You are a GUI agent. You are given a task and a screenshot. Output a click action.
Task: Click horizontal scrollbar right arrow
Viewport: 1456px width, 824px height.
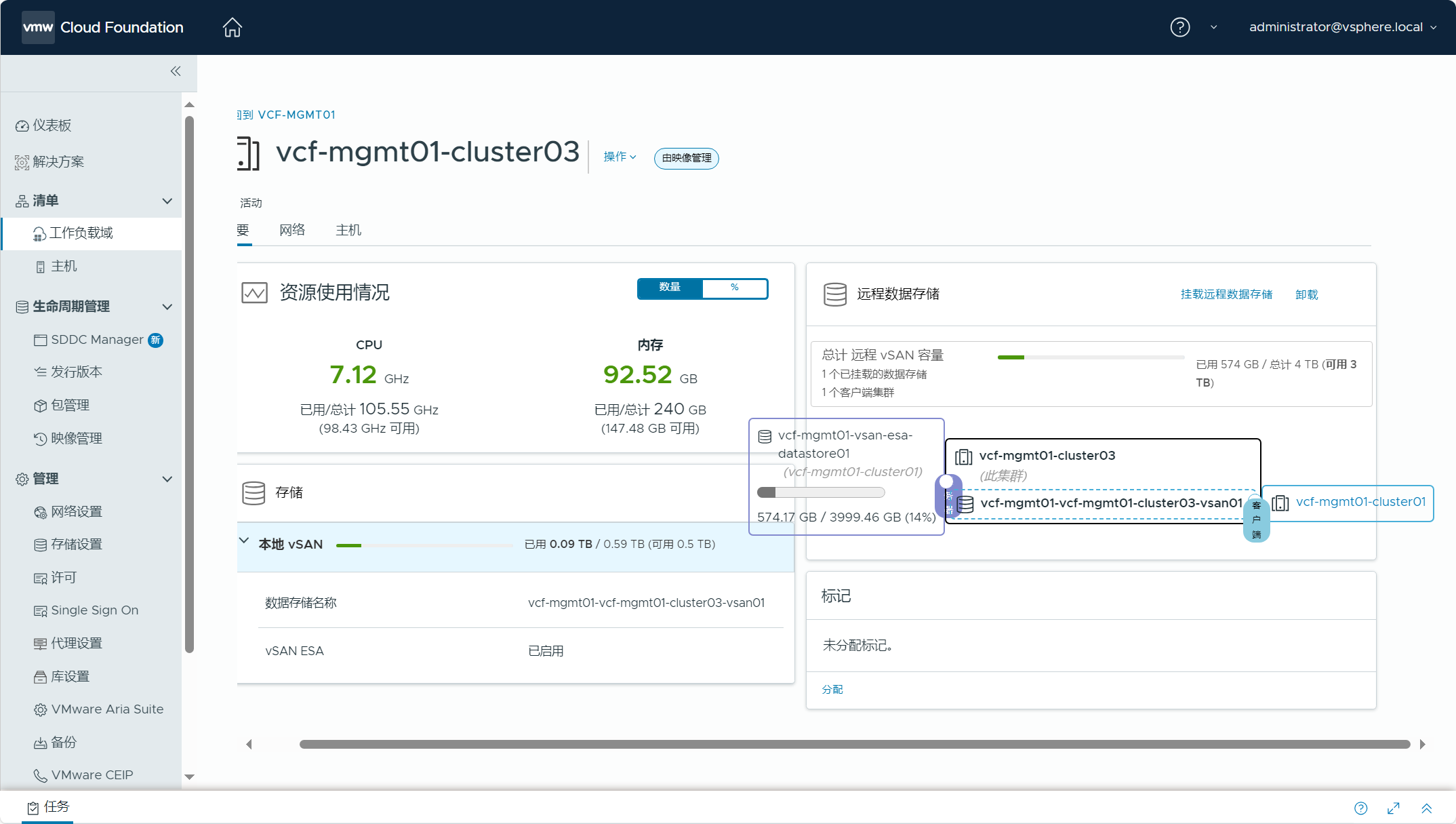tap(1422, 744)
